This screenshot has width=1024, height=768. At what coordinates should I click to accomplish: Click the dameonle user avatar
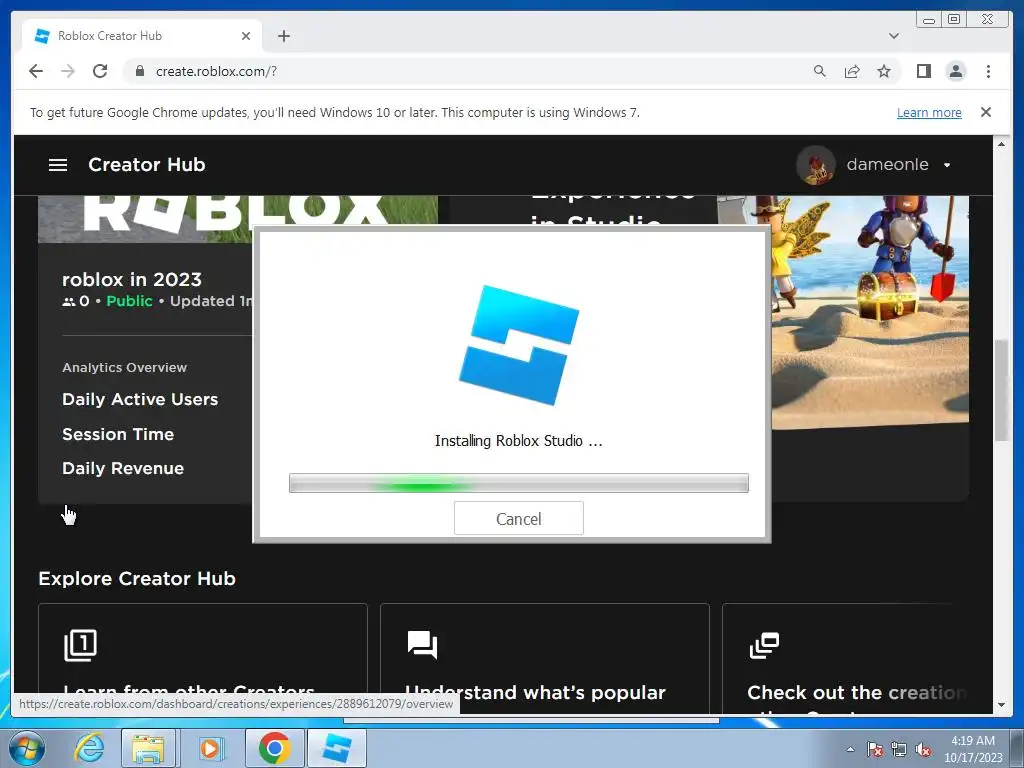[x=816, y=165]
